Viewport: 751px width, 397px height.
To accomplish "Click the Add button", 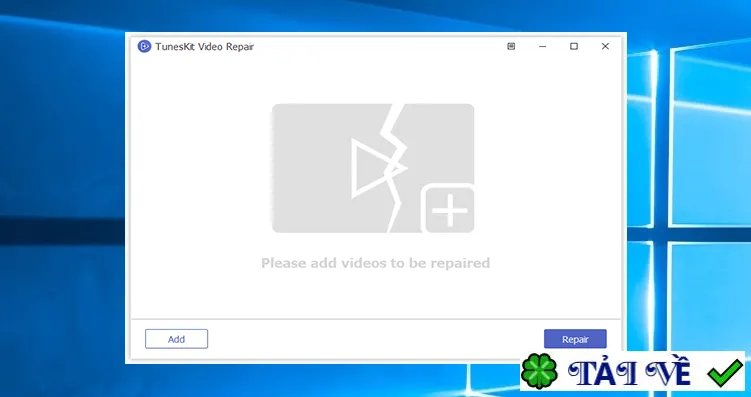I will (176, 339).
